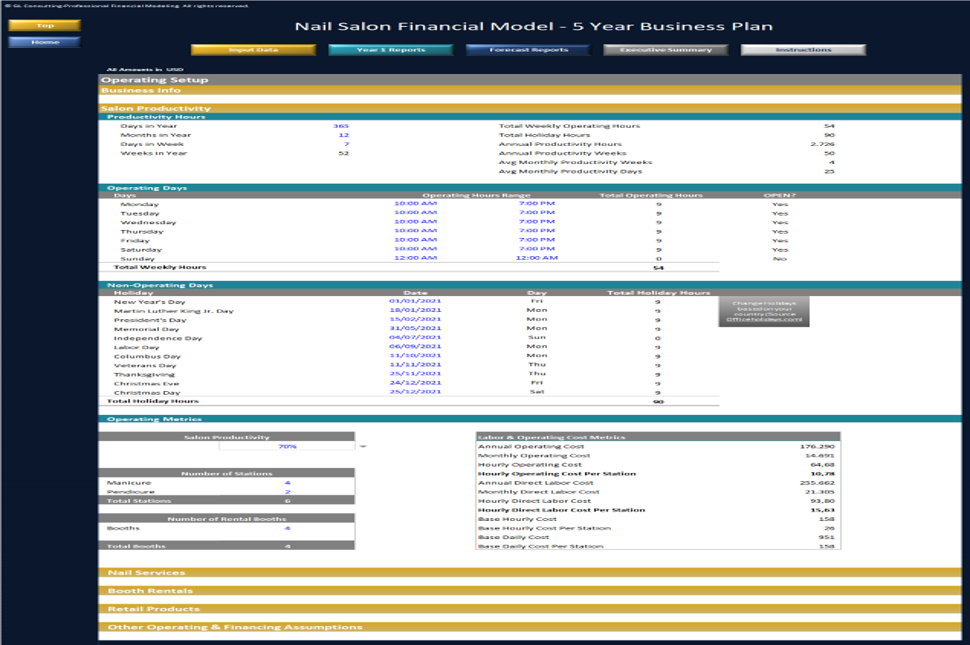Click the yellow Top button
This screenshot has width=970, height=645.
(x=45, y=25)
